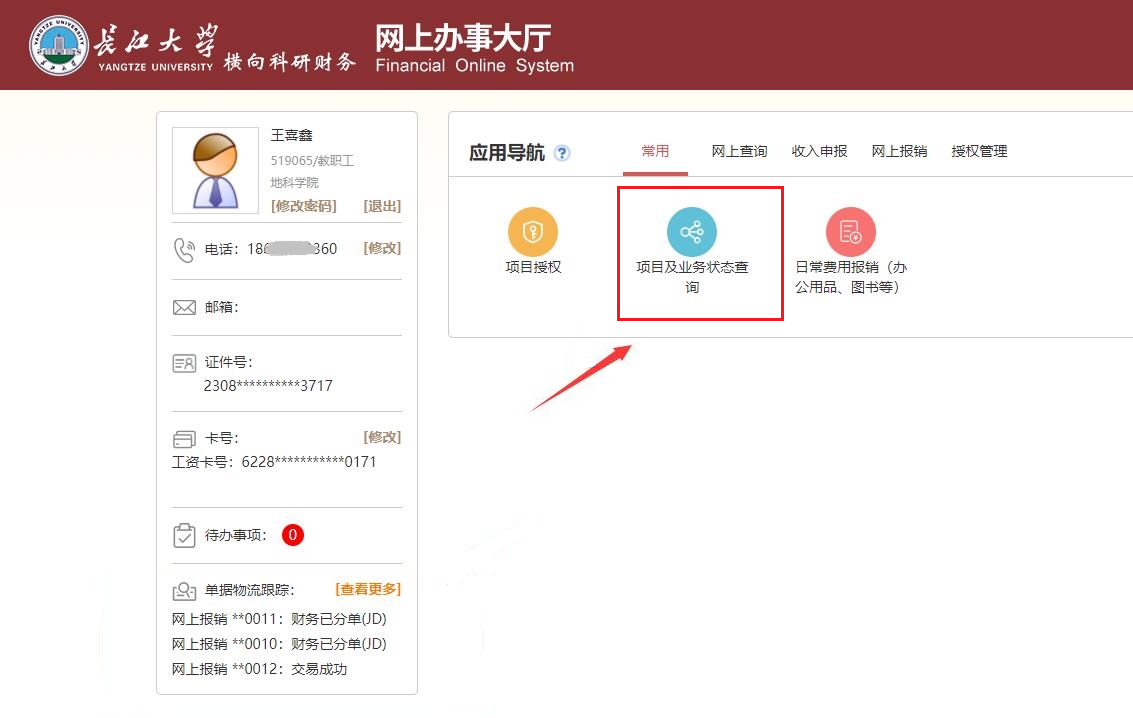Image resolution: width=1133 pixels, height=718 pixels.
Task: Click the clipboard icon beside 待办事项
Action: tap(184, 536)
